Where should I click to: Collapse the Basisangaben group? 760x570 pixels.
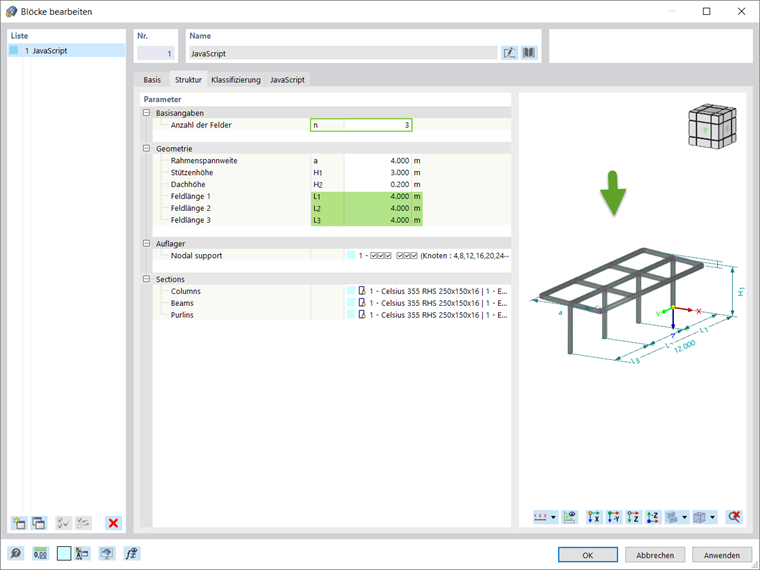click(146, 113)
